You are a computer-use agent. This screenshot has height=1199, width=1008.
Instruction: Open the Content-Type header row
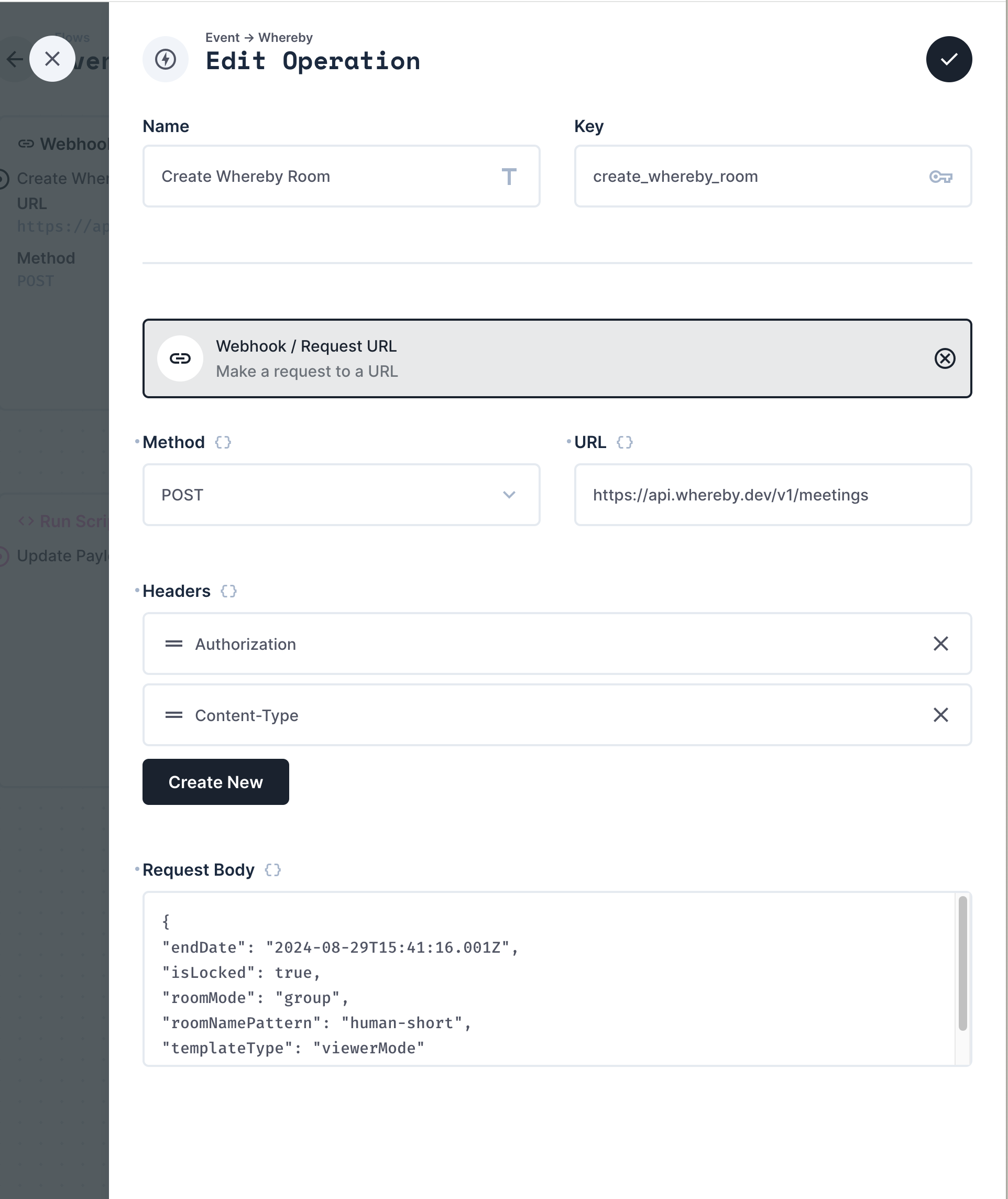[x=514, y=715]
